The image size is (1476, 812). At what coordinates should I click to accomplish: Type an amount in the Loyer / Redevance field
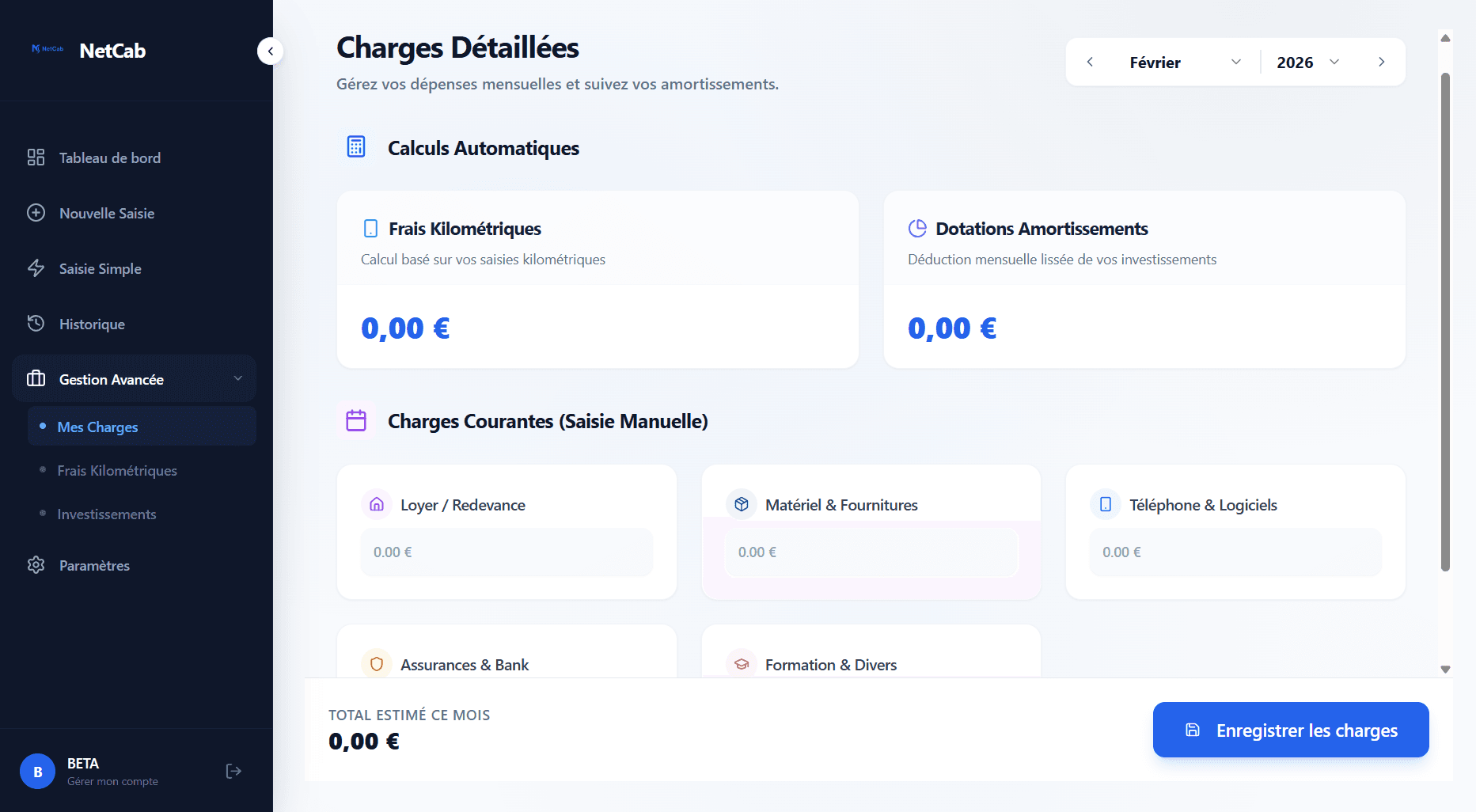pos(507,552)
